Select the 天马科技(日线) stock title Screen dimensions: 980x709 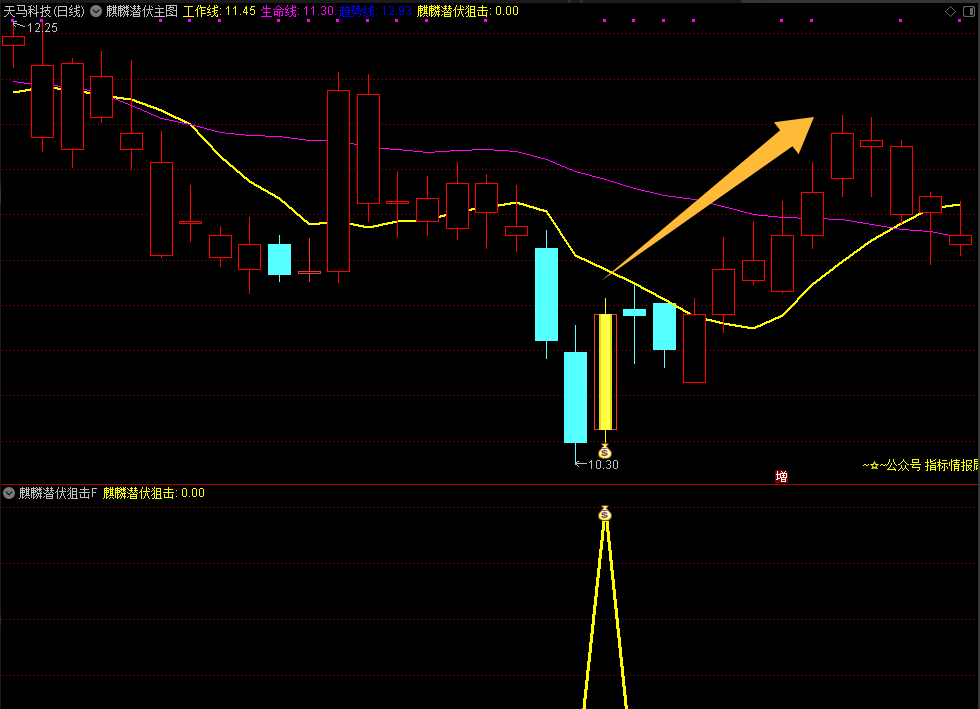coord(44,11)
